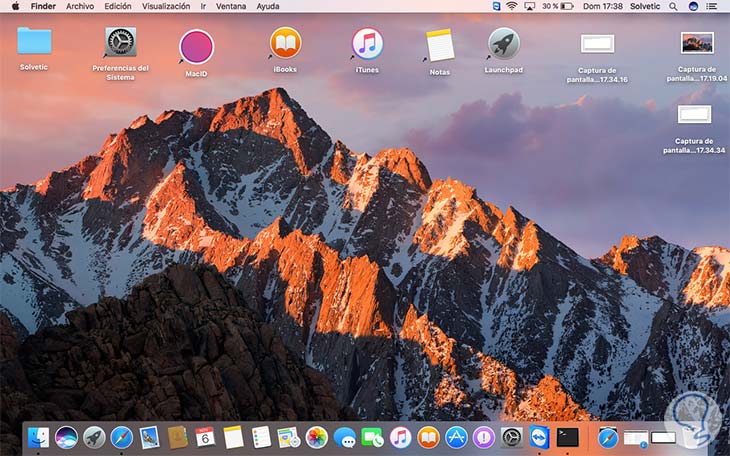Open Photos from the Dock
Image resolution: width=730 pixels, height=456 pixels.
pos(317,437)
